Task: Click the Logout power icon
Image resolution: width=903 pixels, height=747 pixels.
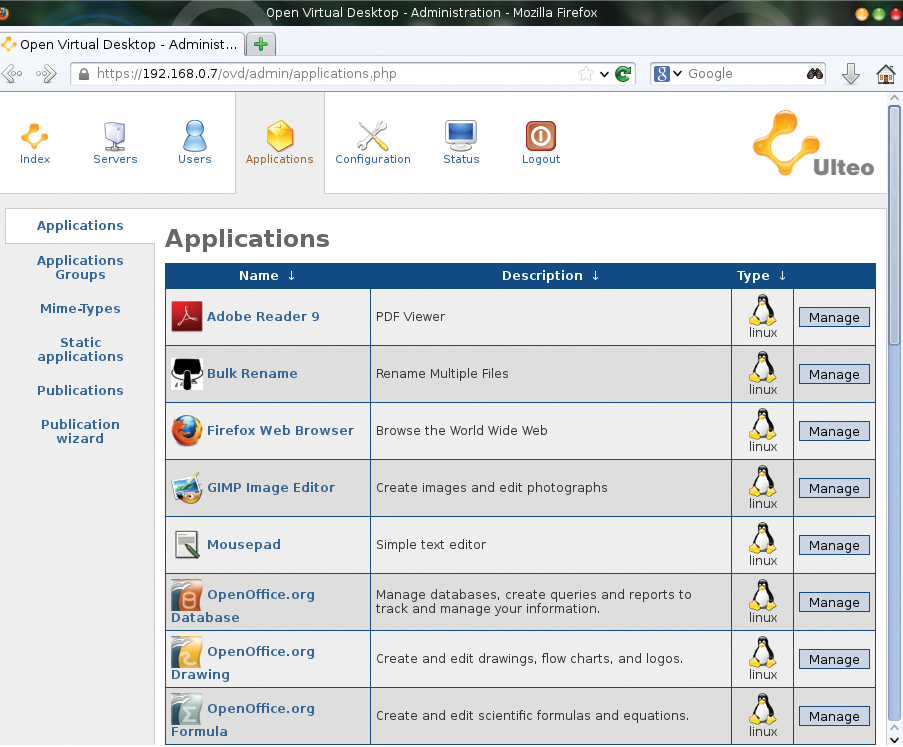Action: point(540,136)
